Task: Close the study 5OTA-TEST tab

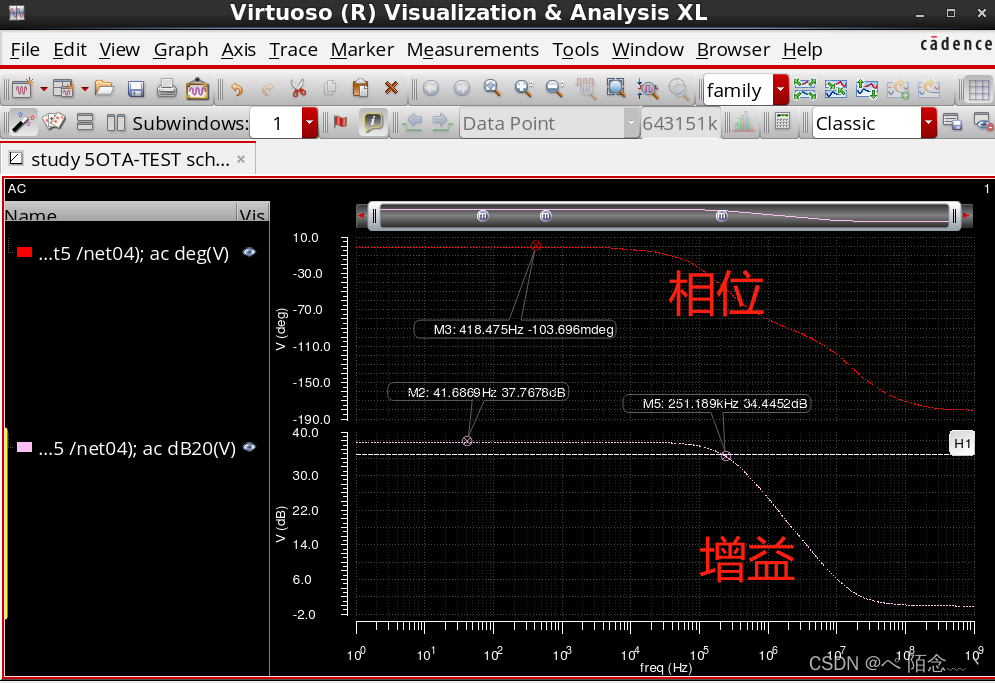Action: click(x=241, y=159)
